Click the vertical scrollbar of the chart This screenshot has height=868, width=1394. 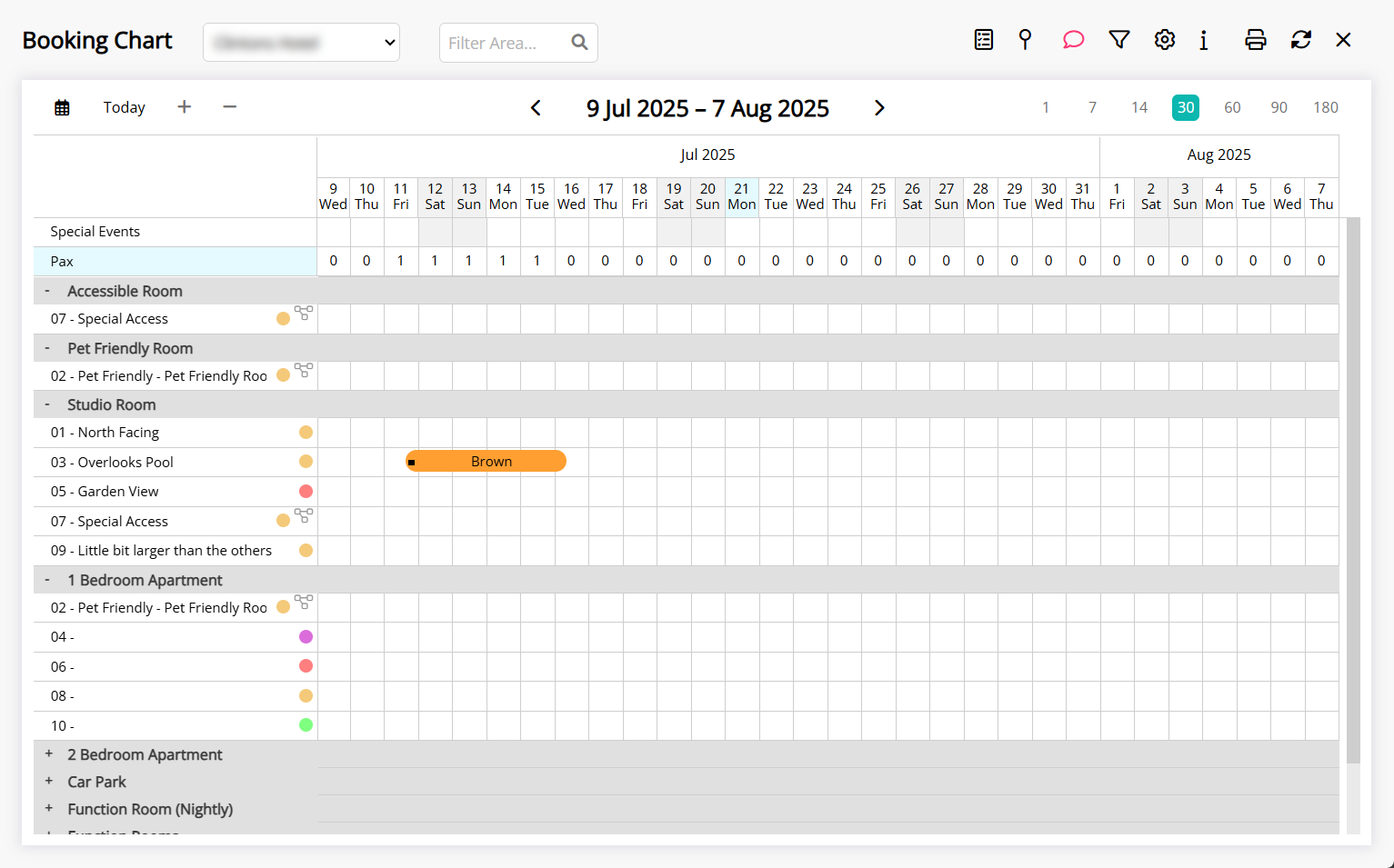[x=1353, y=491]
